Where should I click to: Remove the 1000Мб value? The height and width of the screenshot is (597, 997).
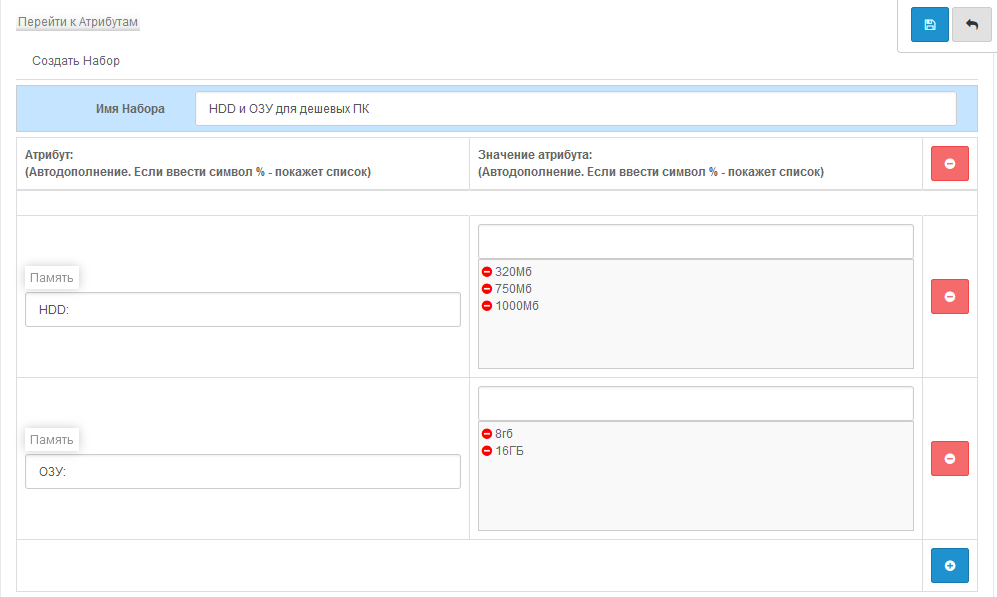[x=487, y=306]
